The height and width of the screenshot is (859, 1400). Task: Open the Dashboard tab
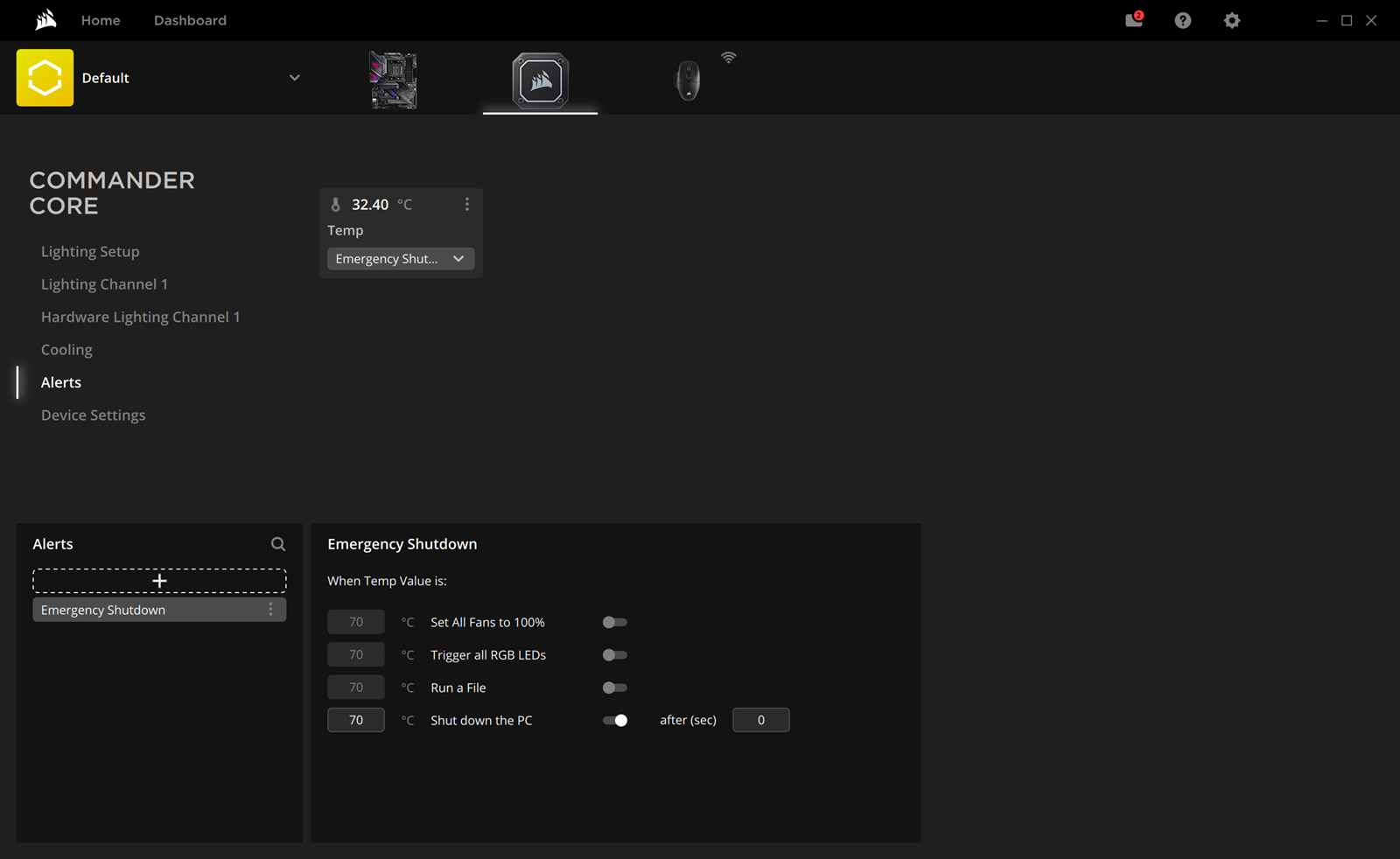coord(190,20)
